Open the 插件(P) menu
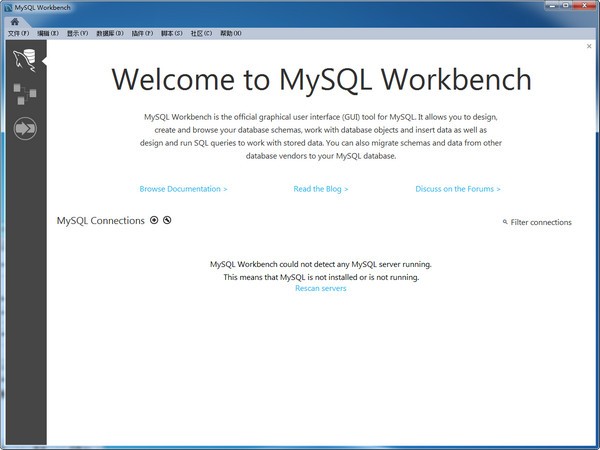The width and height of the screenshot is (600, 450). pos(142,33)
